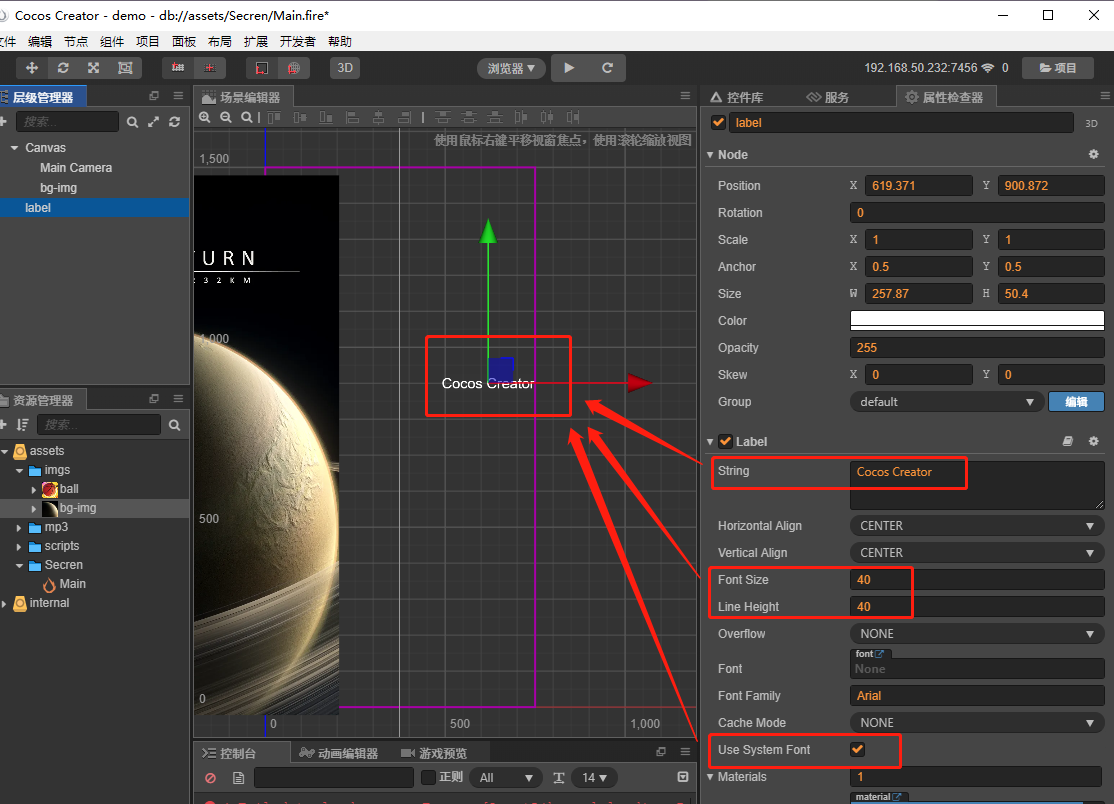Distribute nodes evenly by top

[x=443, y=117]
